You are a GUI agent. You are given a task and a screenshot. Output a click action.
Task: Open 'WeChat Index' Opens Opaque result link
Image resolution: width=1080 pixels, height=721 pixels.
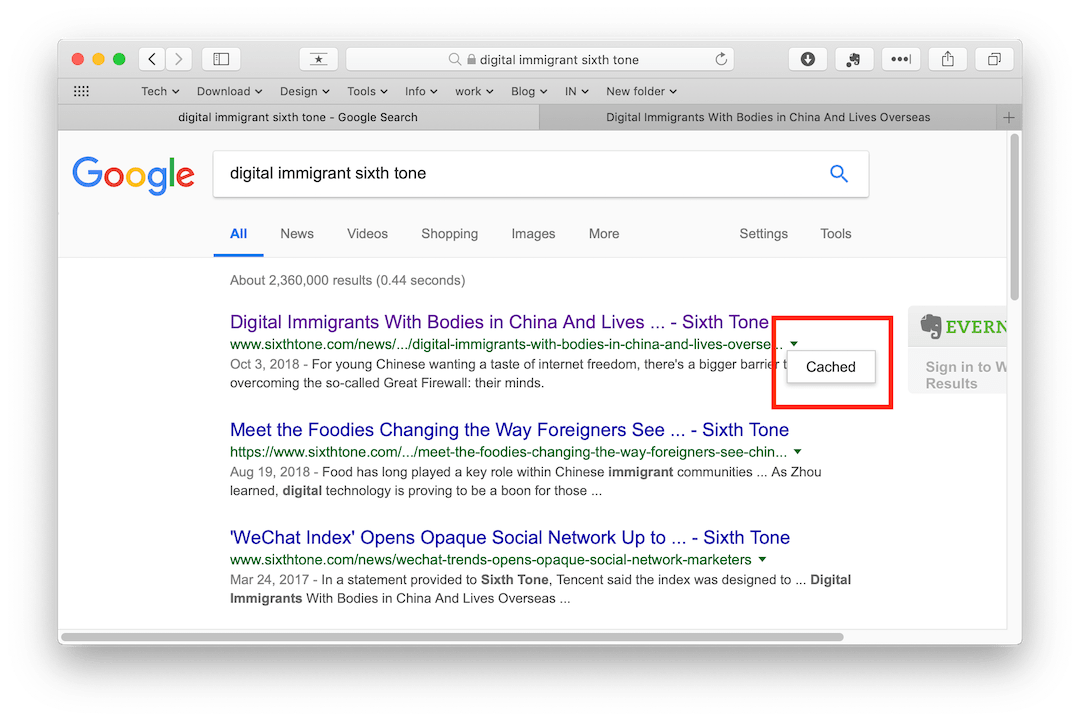510,537
